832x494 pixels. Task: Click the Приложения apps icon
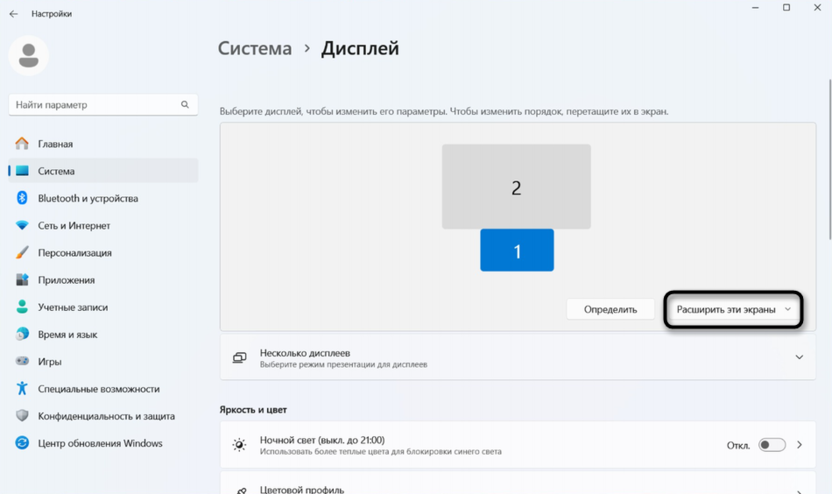click(x=22, y=280)
